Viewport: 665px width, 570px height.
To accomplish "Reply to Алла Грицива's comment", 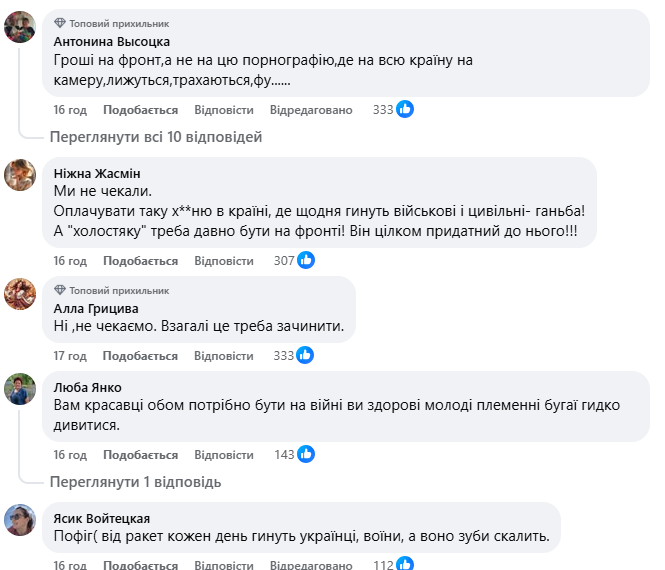I will click(x=224, y=355).
